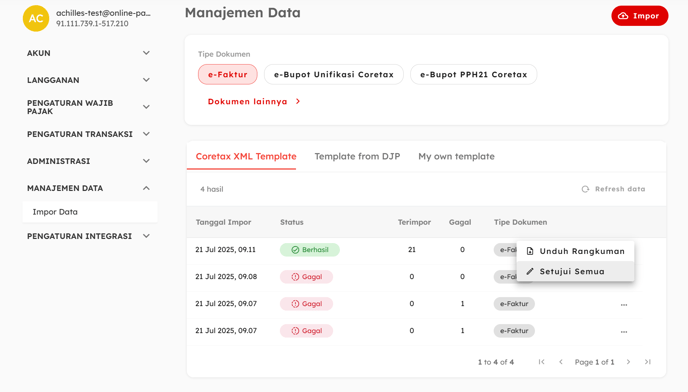
Task: Open the three-dot menu of third row
Action: coord(624,305)
